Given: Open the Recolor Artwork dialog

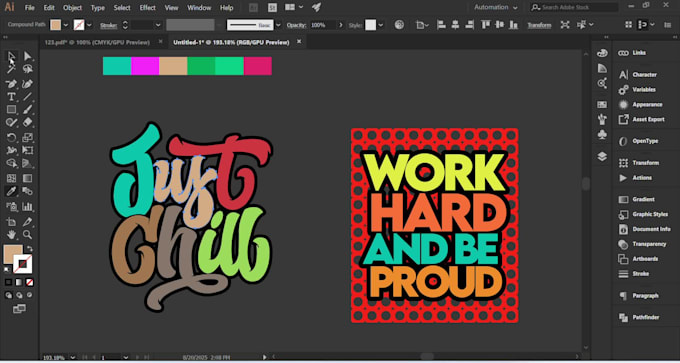Looking at the screenshot, I should point(399,25).
